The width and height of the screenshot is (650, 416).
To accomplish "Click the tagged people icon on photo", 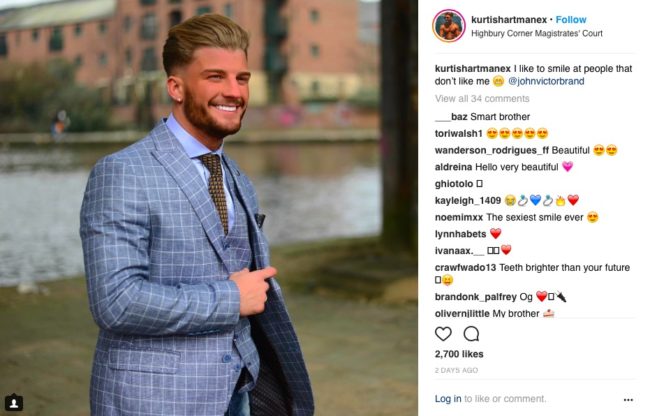I will [x=14, y=403].
